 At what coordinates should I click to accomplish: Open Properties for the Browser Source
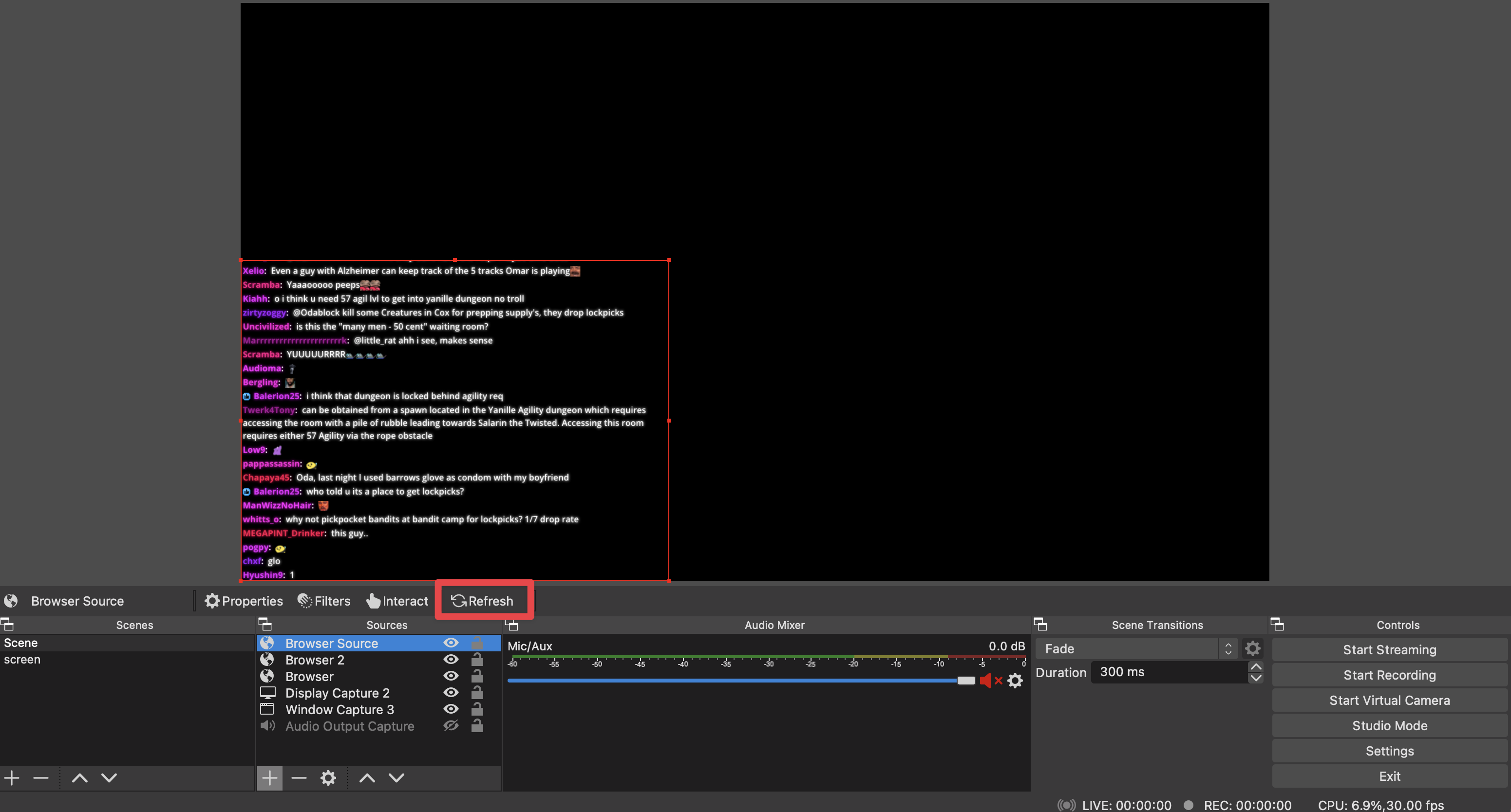coord(244,600)
